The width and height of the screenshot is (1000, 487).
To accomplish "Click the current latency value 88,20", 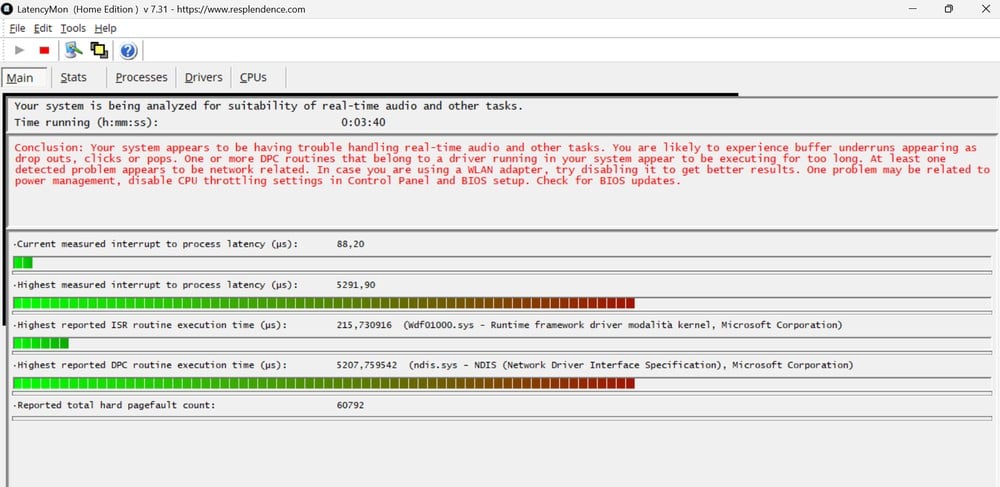I will [x=350, y=244].
